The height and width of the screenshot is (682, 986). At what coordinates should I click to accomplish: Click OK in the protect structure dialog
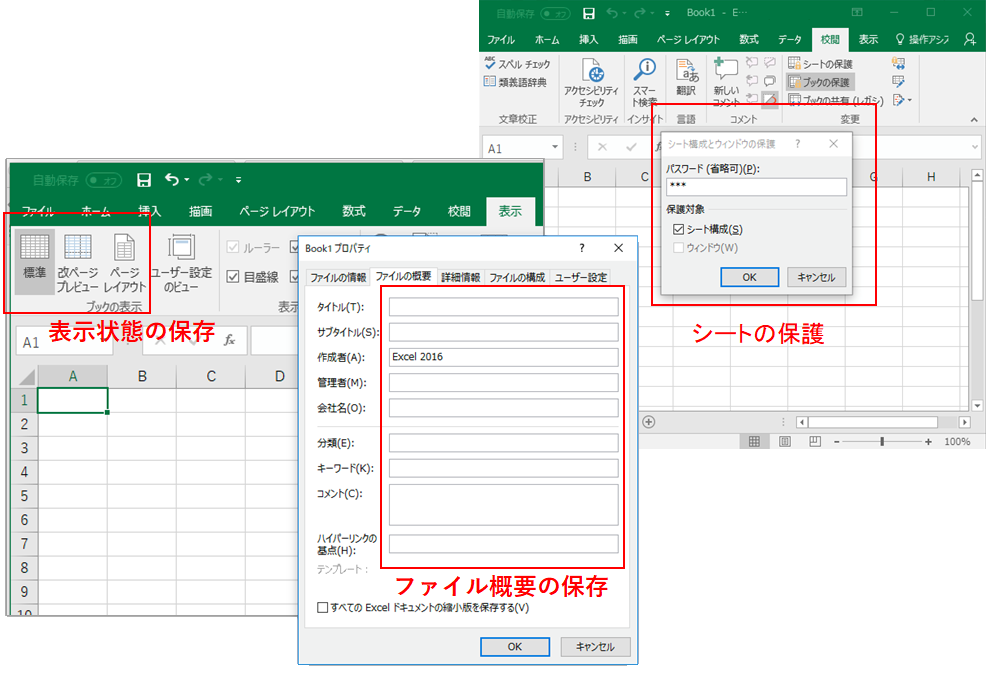coord(750,277)
